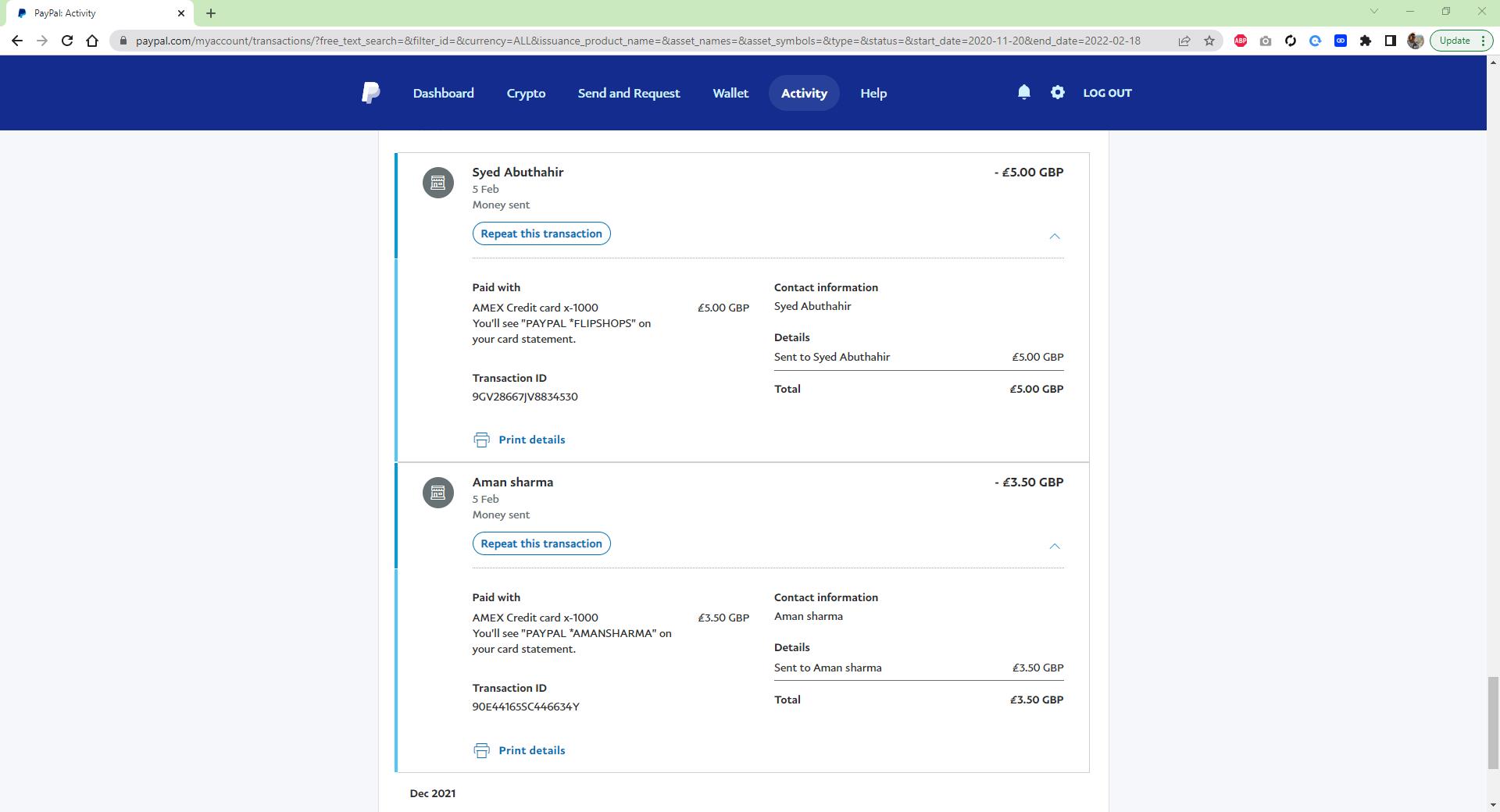Click the PayPal logo in header
Screen dimensions: 1500x812
tap(371, 93)
